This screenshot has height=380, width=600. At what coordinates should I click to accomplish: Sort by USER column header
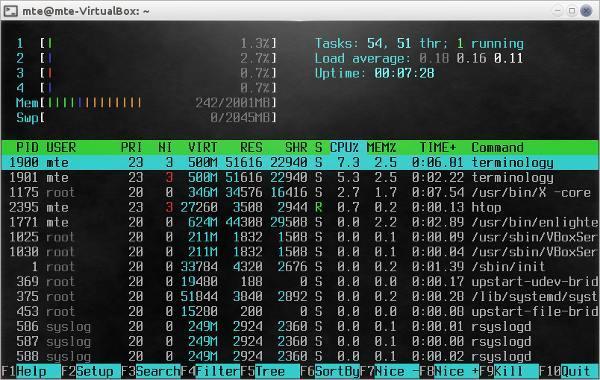[61, 147]
